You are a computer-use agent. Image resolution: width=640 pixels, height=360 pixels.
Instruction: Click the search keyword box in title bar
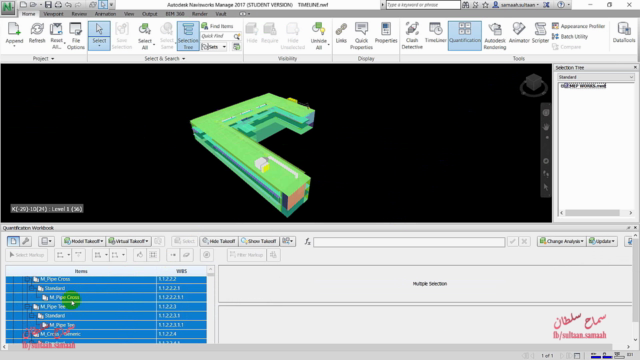coord(423,5)
